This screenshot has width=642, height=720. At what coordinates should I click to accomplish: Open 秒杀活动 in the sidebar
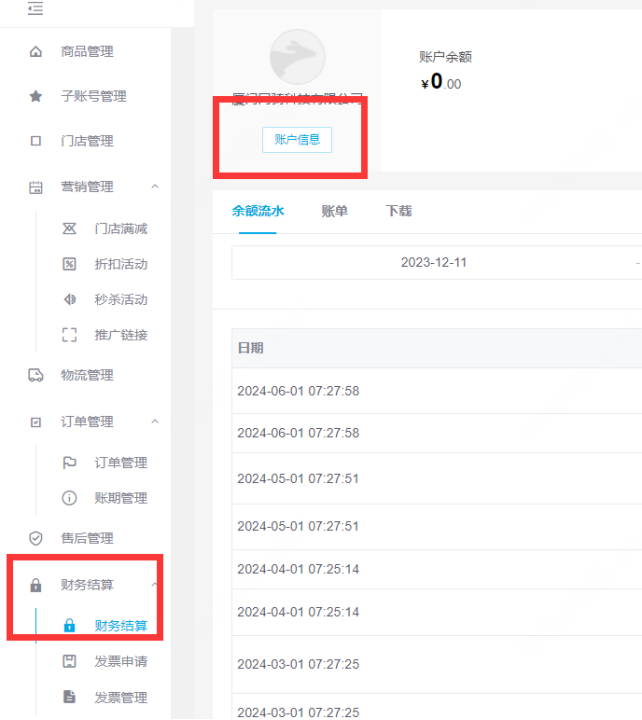[x=120, y=299]
